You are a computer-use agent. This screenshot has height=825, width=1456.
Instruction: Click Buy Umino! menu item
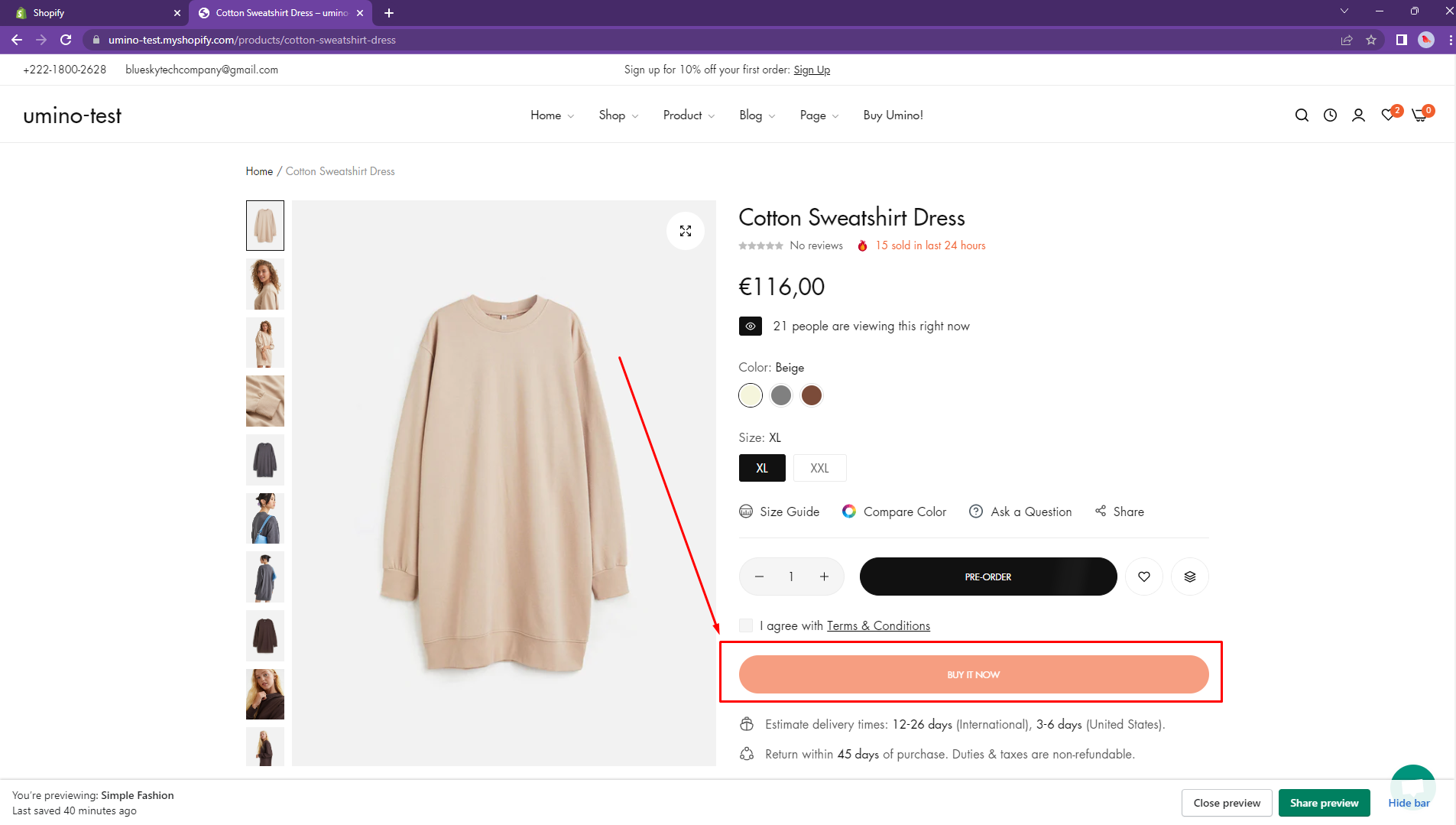coord(893,115)
